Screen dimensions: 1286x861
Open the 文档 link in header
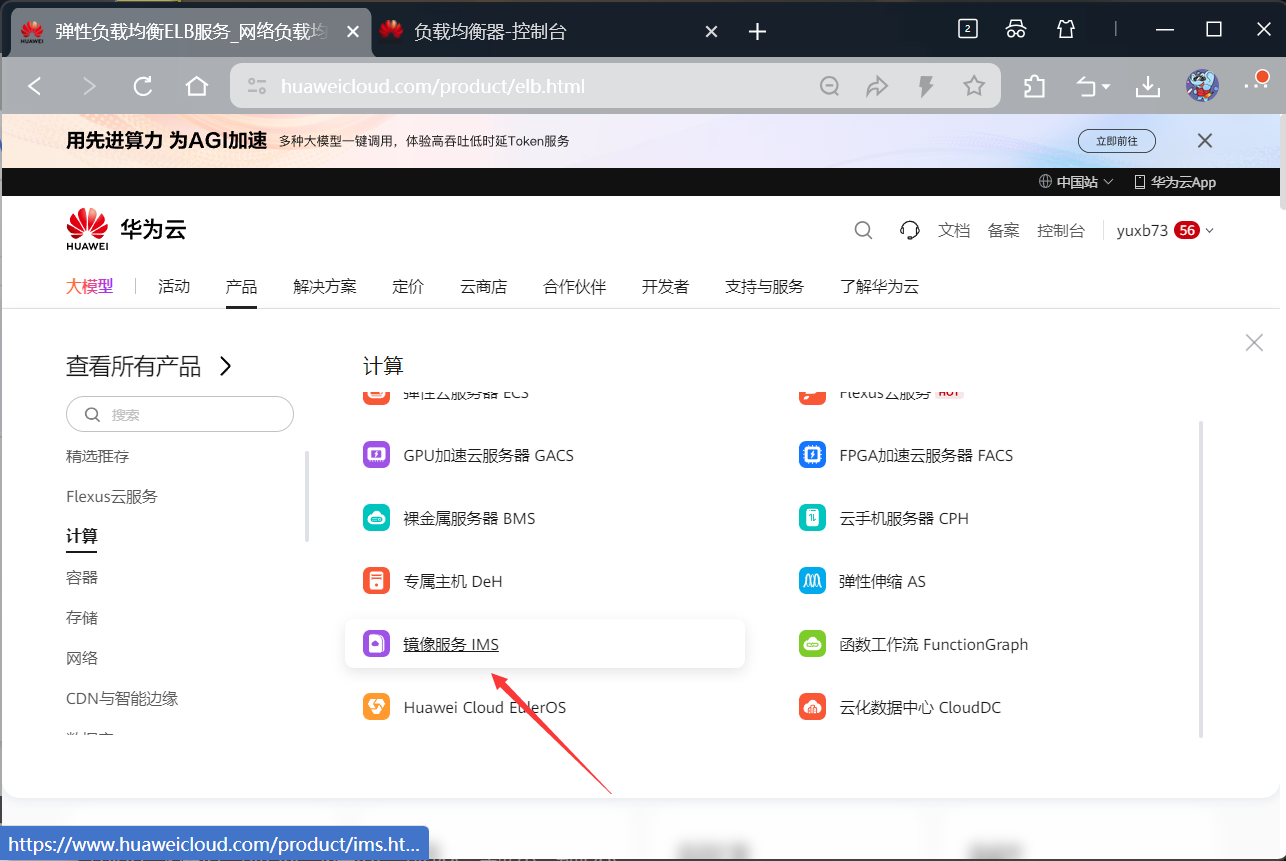[x=954, y=230]
